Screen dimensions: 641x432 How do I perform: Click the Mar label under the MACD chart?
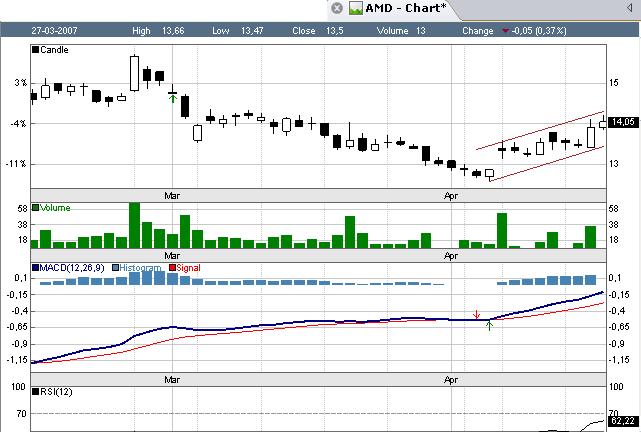point(172,380)
